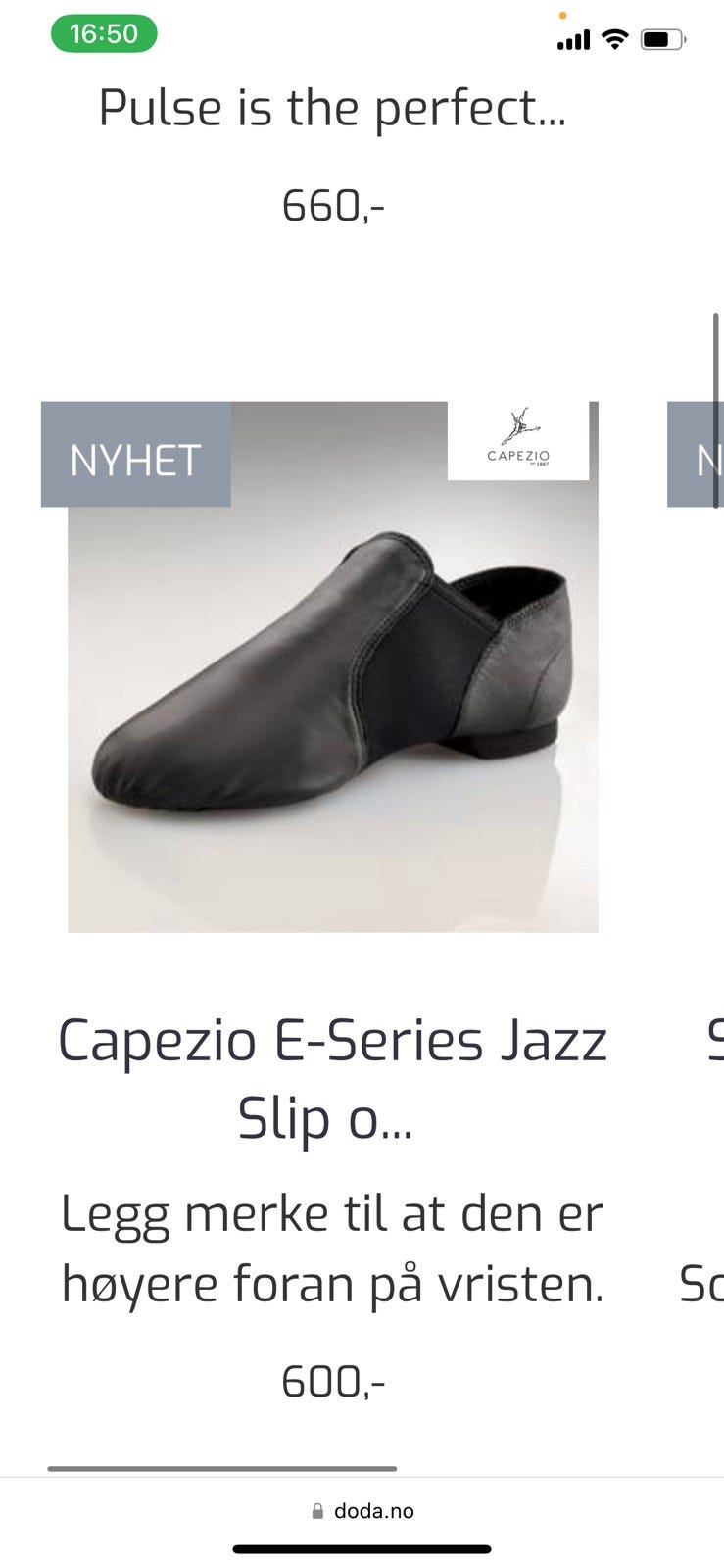Image resolution: width=724 pixels, height=1568 pixels.
Task: Click the 660,- price of the Pulse product
Action: tap(333, 206)
